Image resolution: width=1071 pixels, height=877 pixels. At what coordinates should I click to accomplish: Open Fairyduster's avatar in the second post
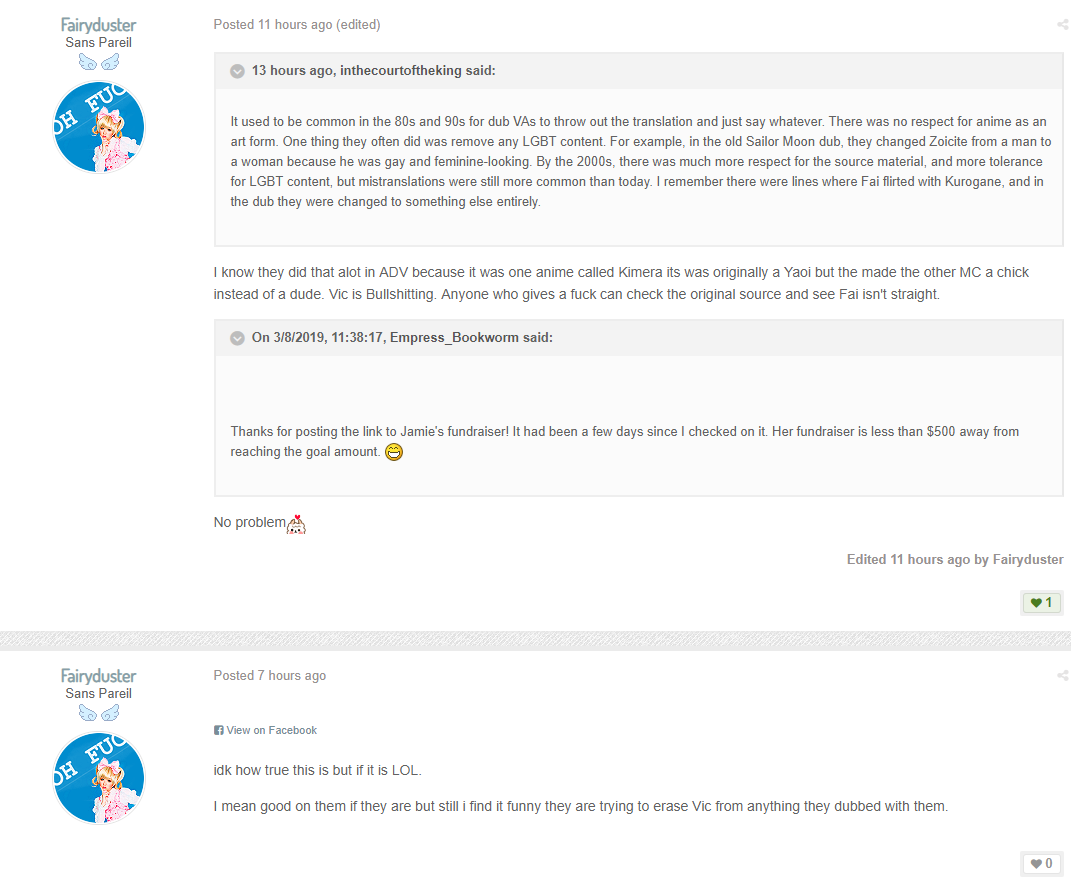(x=99, y=778)
